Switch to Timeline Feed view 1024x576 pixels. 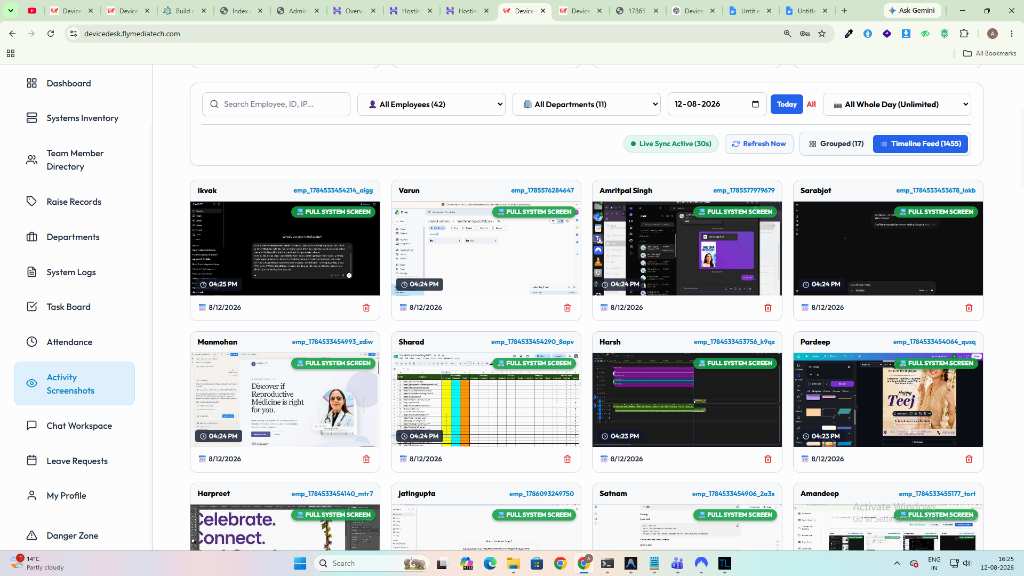(921, 144)
